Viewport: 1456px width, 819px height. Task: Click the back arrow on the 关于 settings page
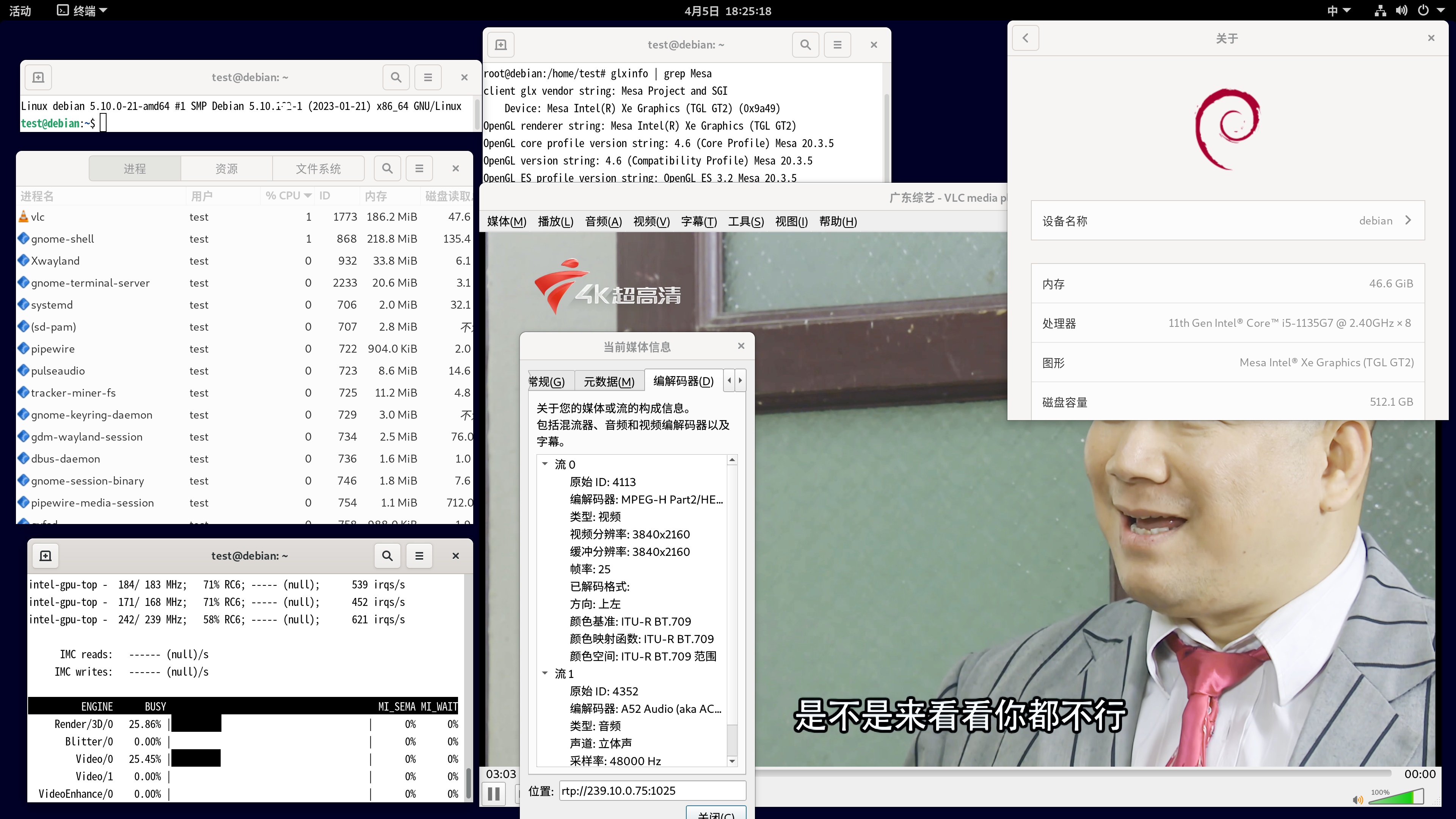[x=1026, y=38]
